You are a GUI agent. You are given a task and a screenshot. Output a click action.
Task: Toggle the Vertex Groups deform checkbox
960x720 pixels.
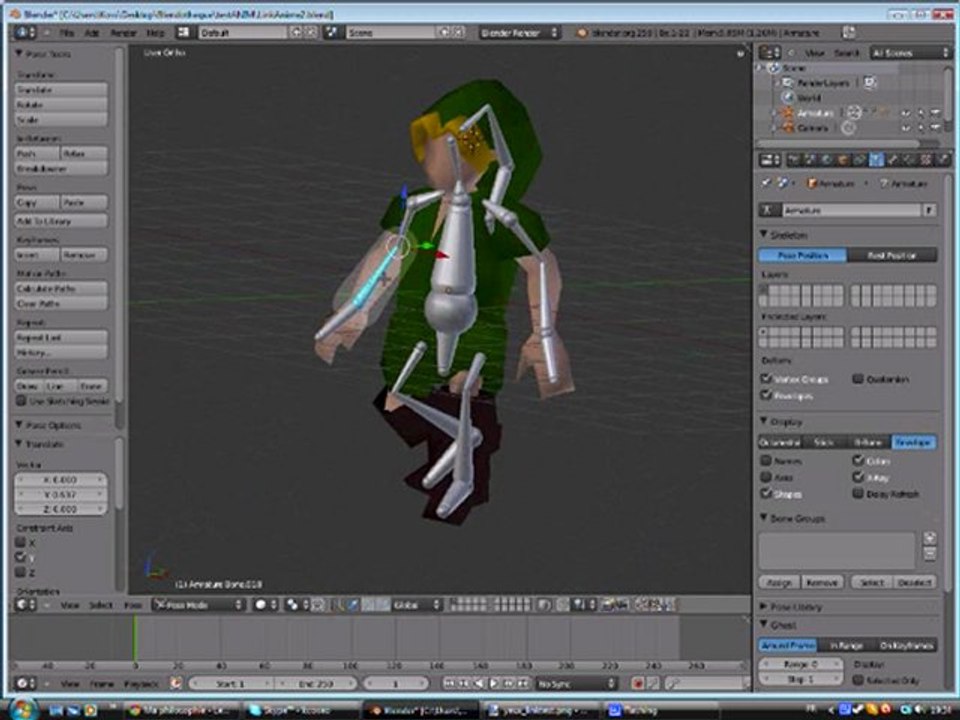click(766, 378)
